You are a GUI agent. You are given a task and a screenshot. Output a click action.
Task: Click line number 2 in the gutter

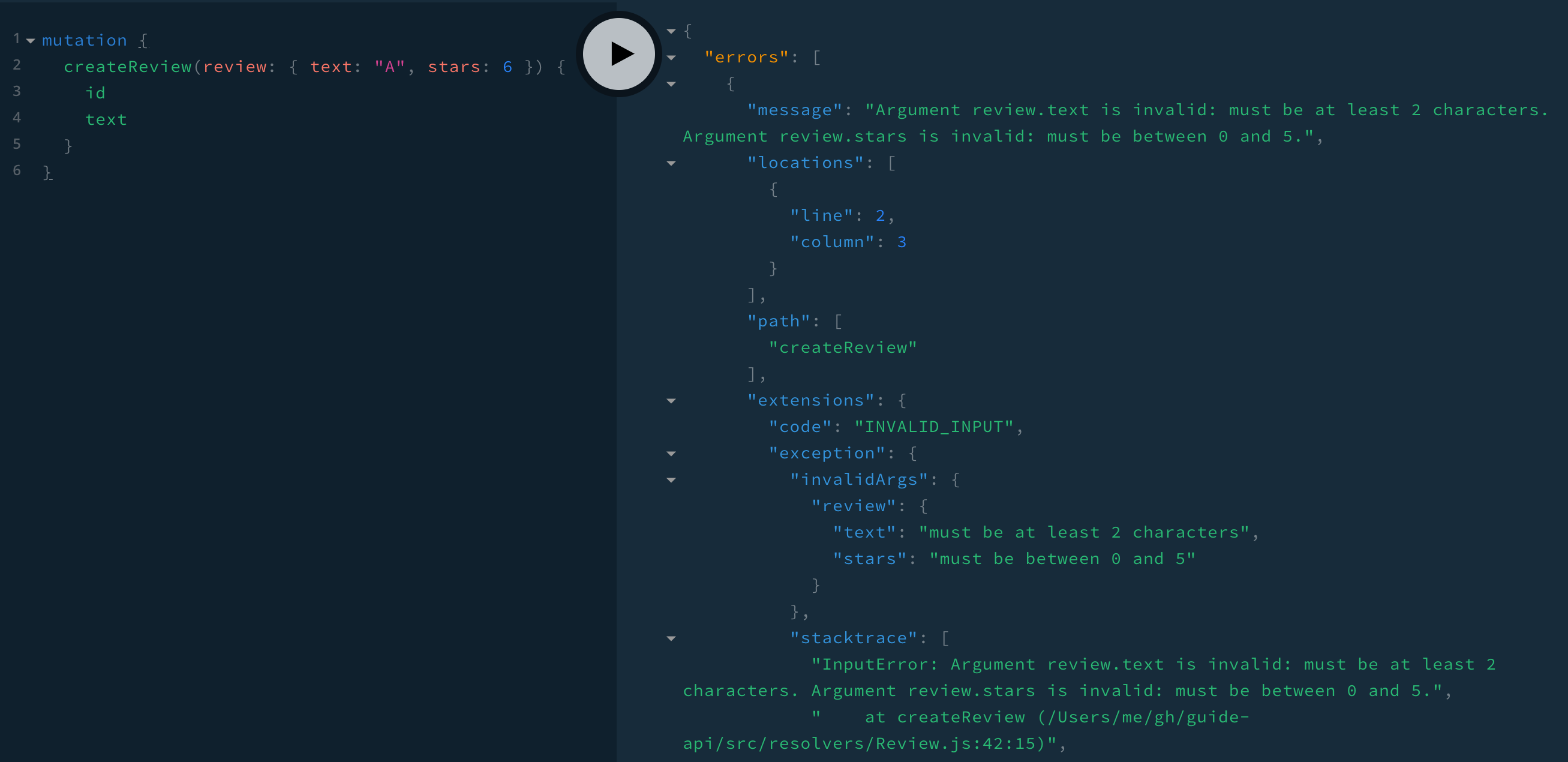(x=17, y=65)
